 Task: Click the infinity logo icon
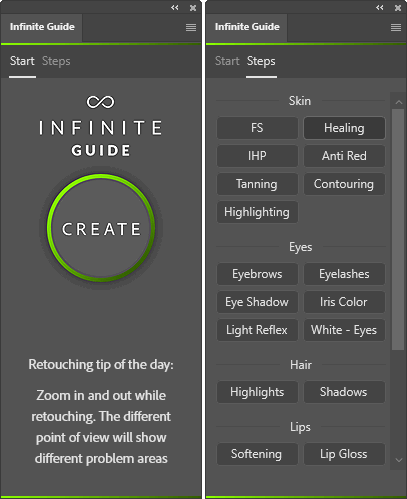click(101, 102)
